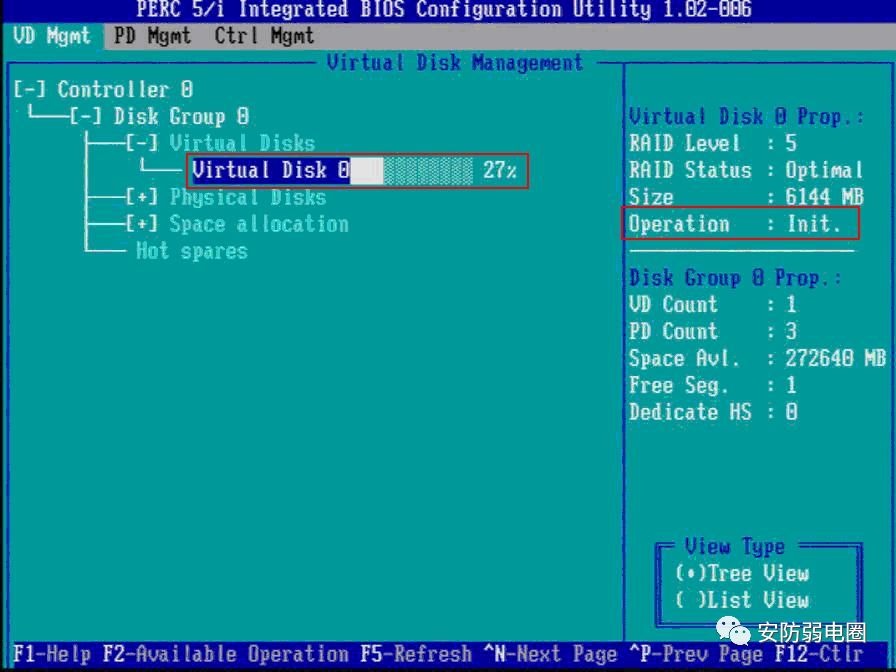
Task: Click the Space Avl. 272640 MB value
Action: (835, 358)
